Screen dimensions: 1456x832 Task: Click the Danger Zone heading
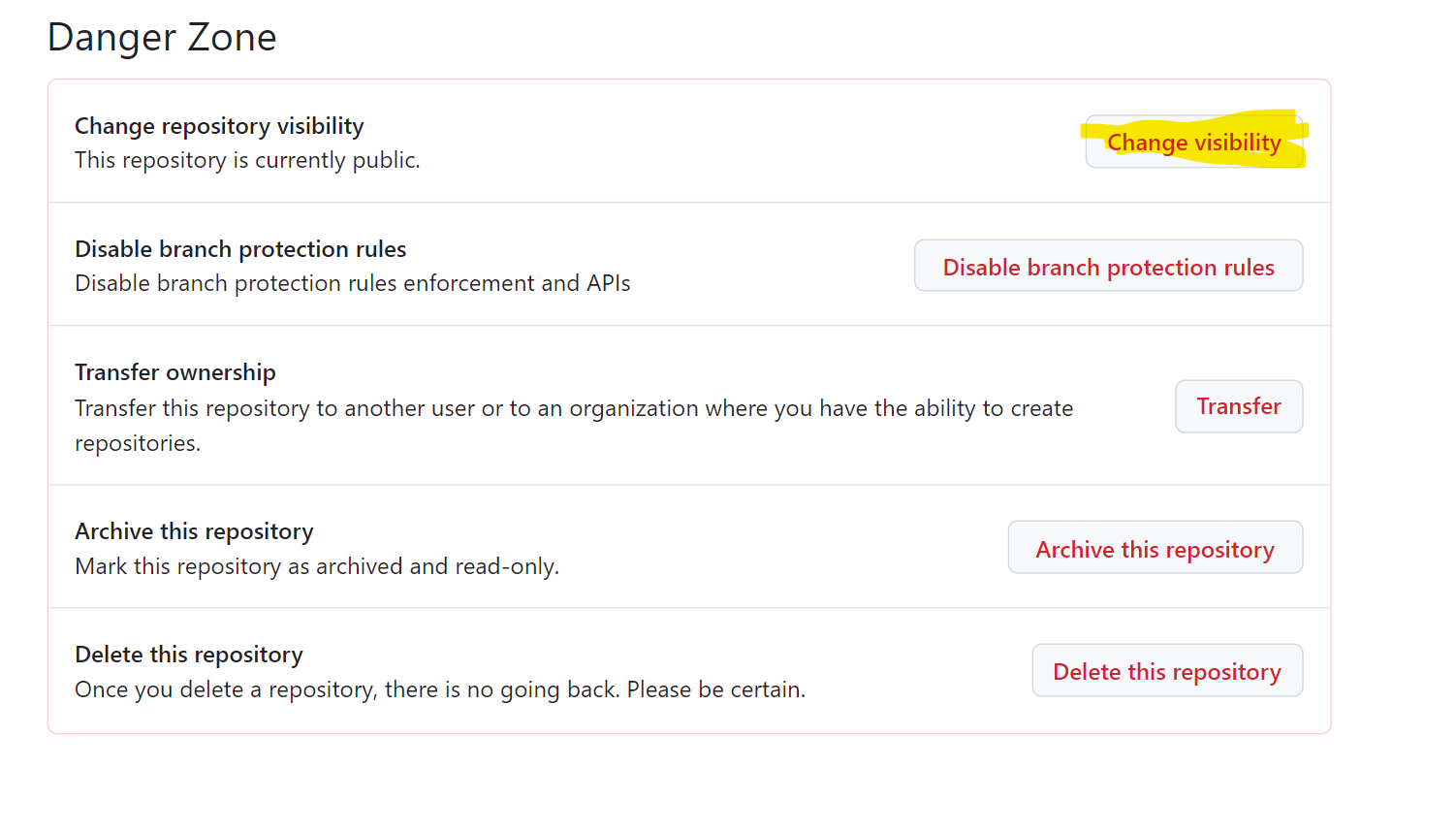(x=161, y=37)
